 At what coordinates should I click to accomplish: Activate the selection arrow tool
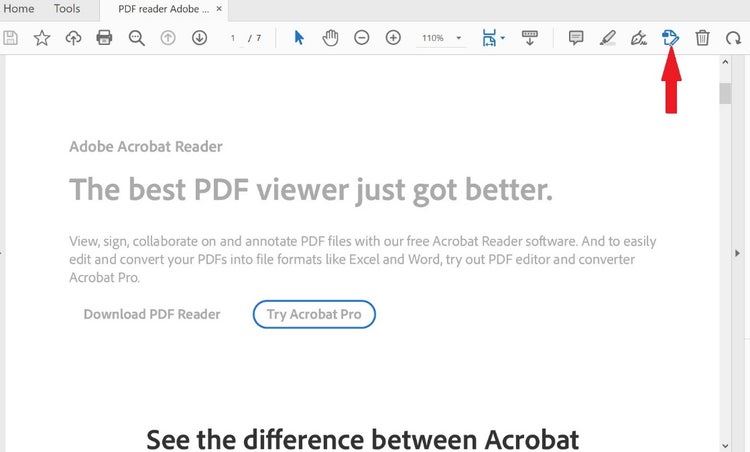tap(299, 37)
